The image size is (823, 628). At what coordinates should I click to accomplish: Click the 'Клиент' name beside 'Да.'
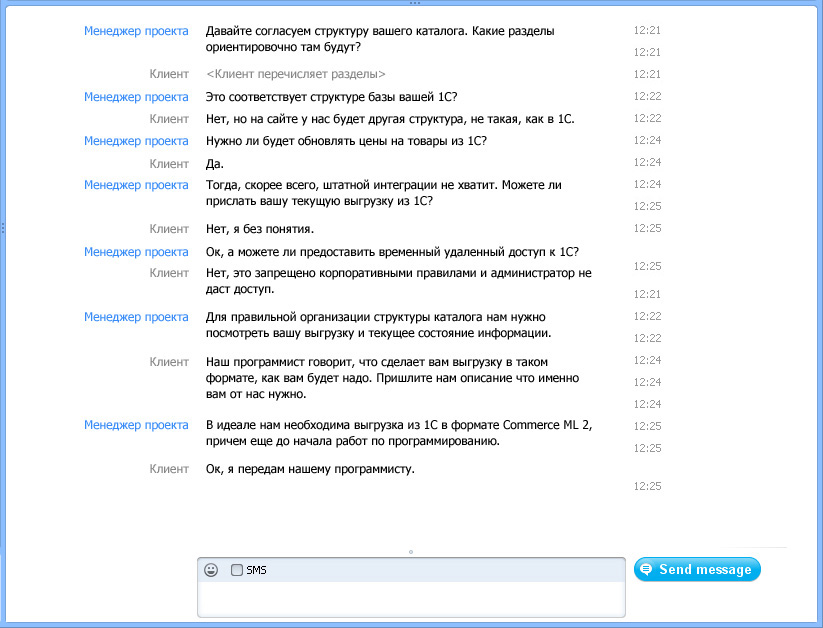pyautogui.click(x=169, y=163)
